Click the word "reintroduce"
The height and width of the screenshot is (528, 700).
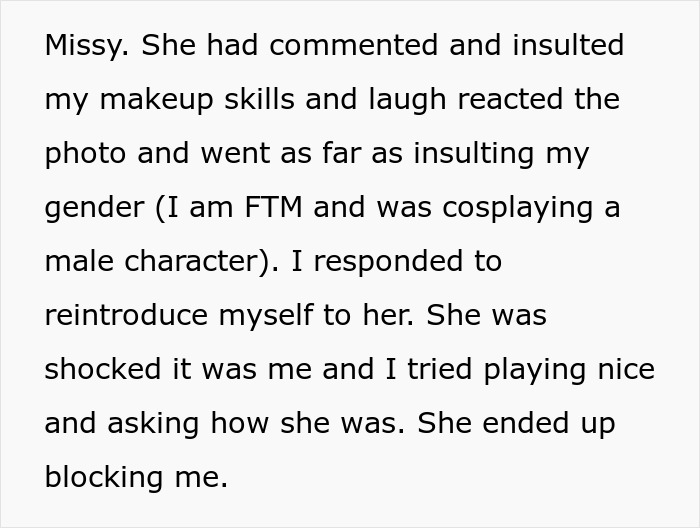pyautogui.click(x=127, y=316)
